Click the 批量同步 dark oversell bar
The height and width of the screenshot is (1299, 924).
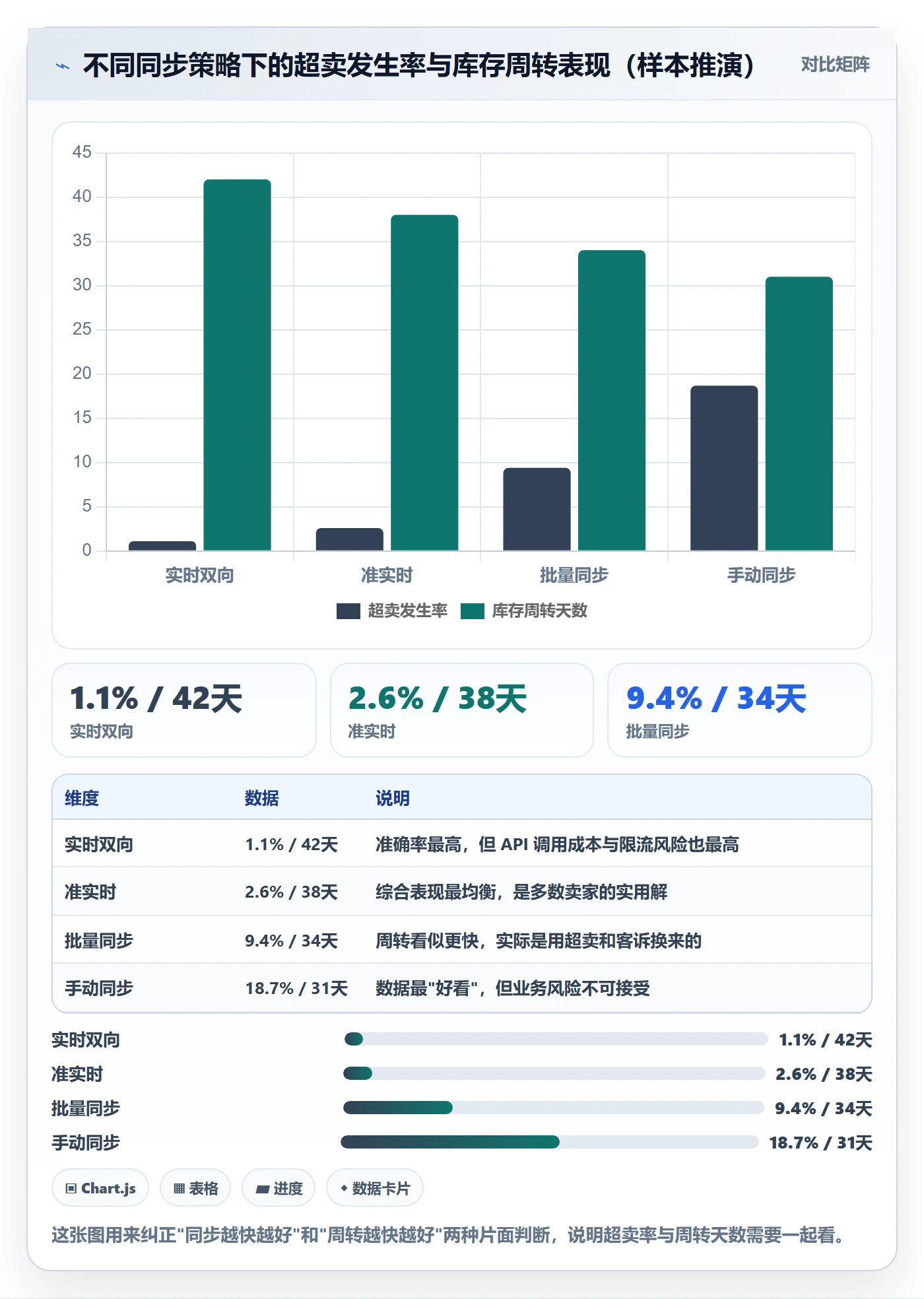(537, 509)
